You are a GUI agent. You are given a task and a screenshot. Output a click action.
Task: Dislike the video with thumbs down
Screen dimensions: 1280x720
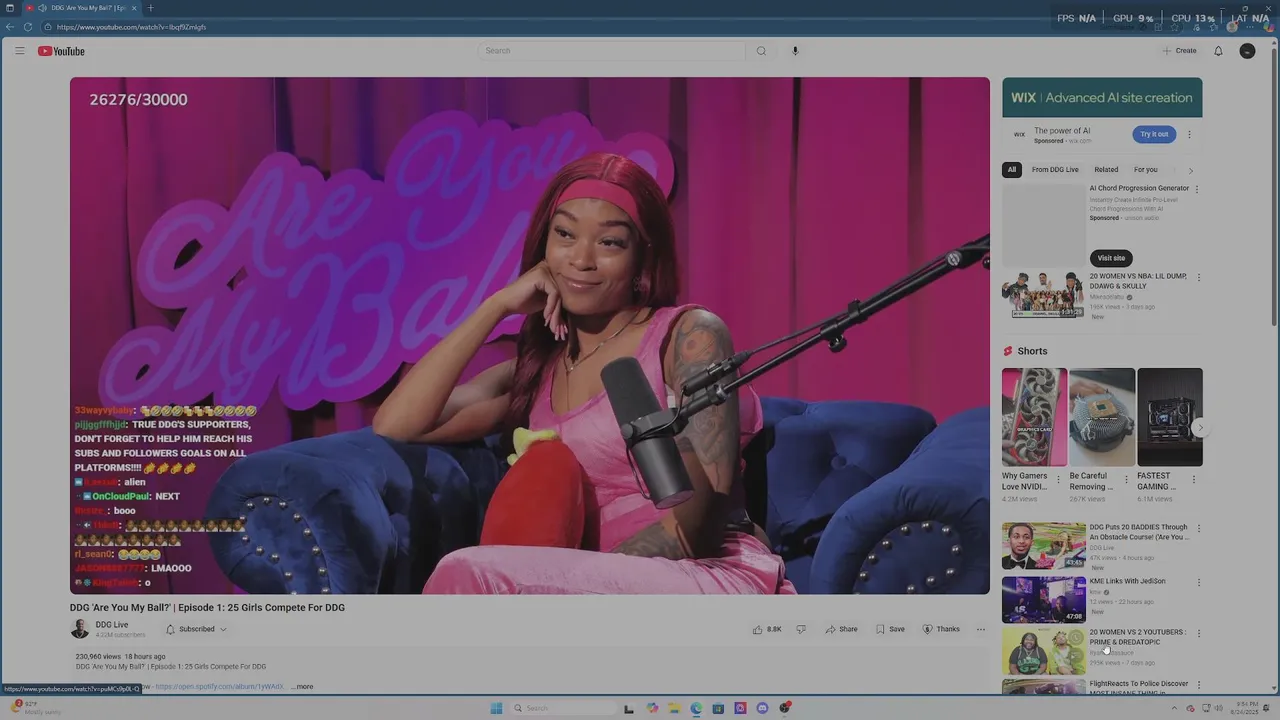pos(801,629)
